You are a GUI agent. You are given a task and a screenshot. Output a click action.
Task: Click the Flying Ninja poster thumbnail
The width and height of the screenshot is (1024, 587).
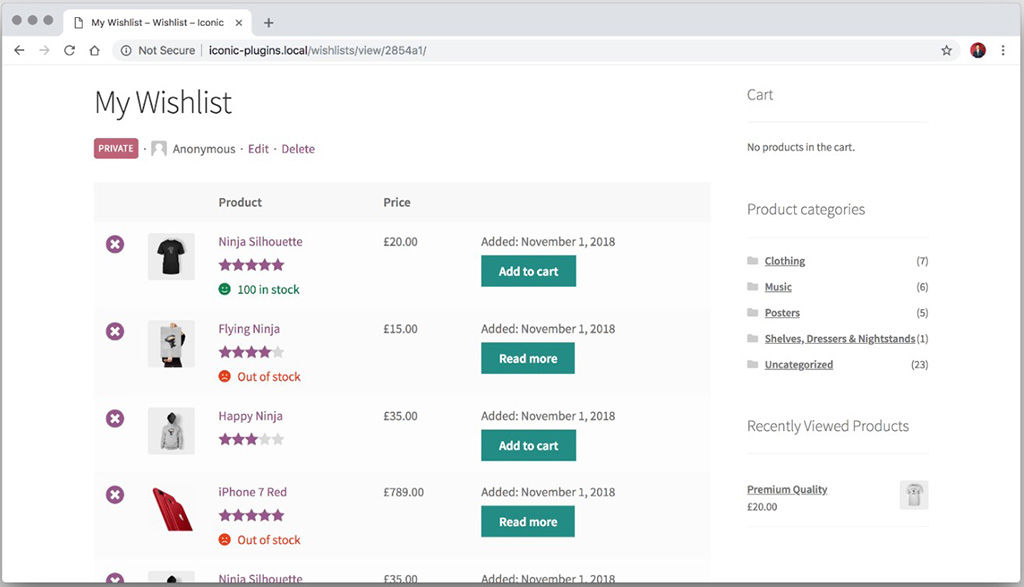(171, 344)
